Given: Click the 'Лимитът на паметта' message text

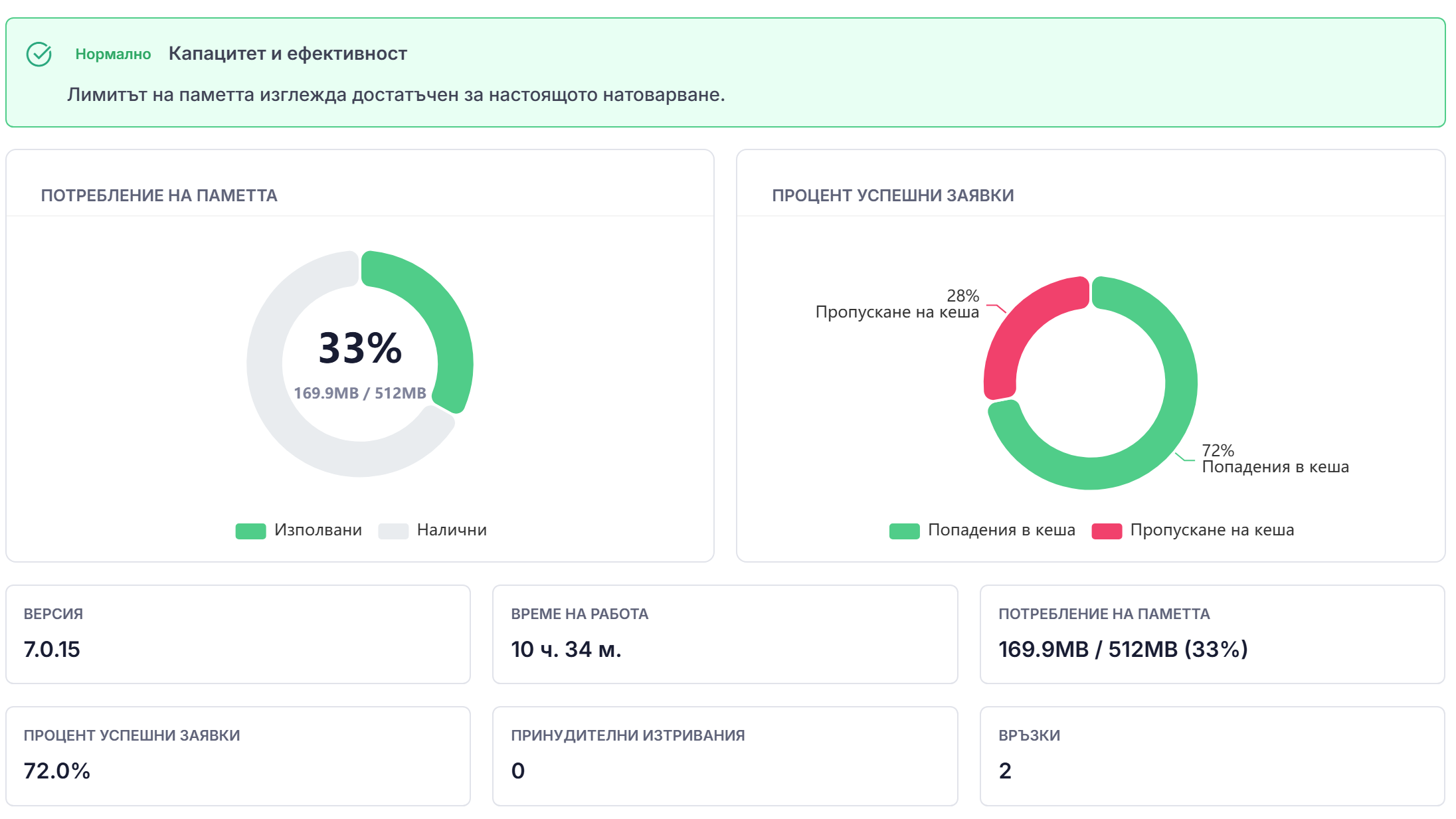Looking at the screenshot, I should pyautogui.click(x=396, y=95).
